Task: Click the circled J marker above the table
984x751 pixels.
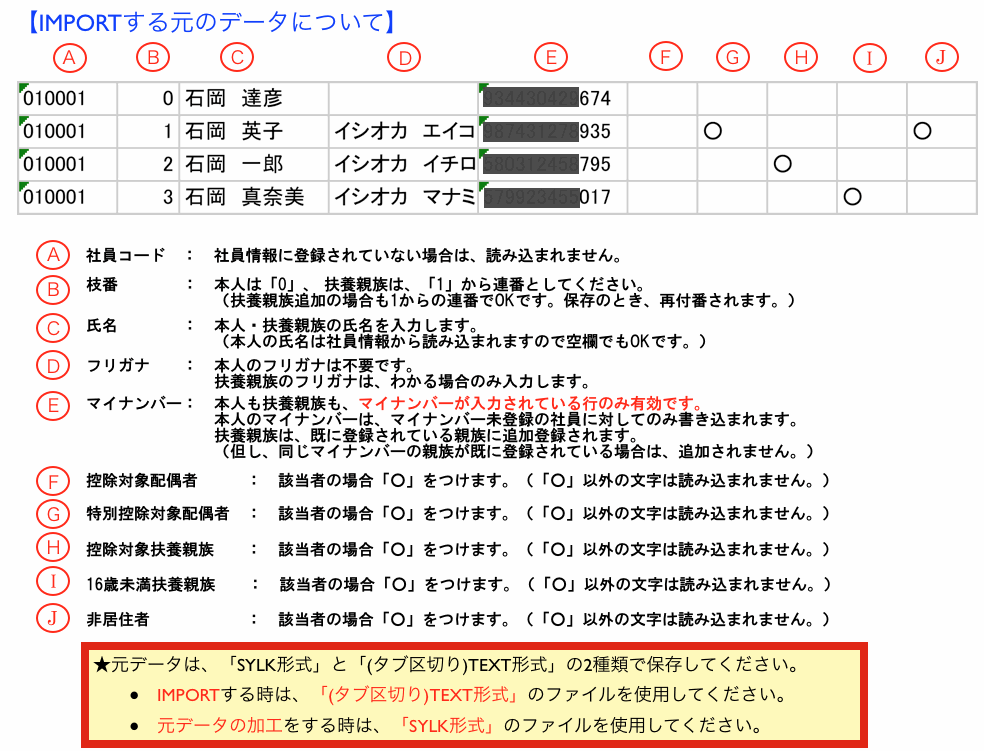Action: point(940,58)
